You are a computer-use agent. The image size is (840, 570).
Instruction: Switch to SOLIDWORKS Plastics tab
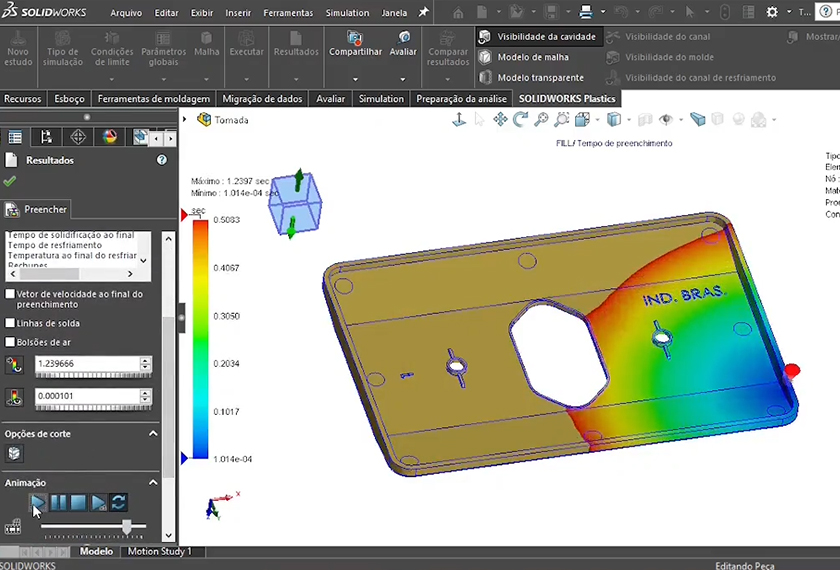coord(567,99)
